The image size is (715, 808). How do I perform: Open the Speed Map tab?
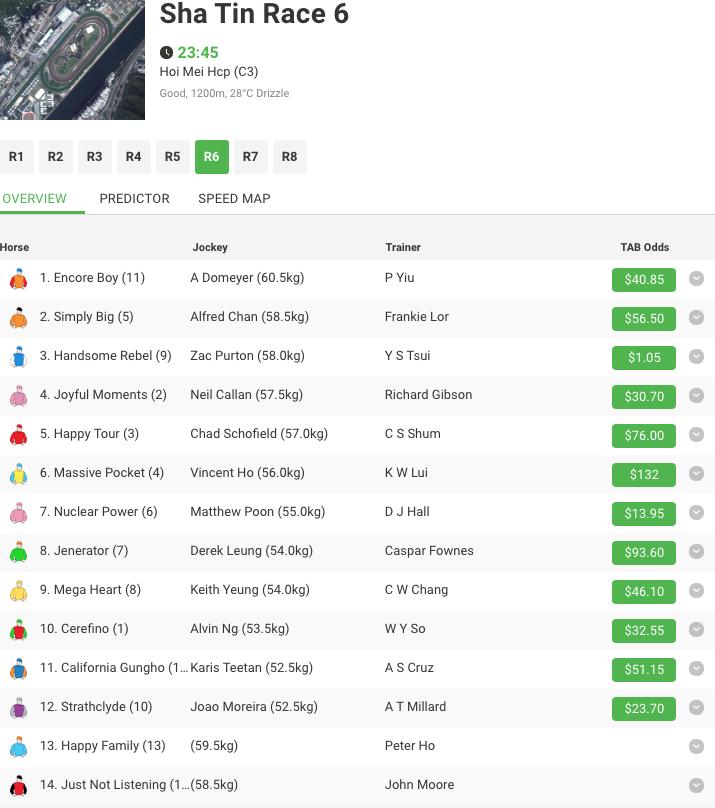[234, 198]
